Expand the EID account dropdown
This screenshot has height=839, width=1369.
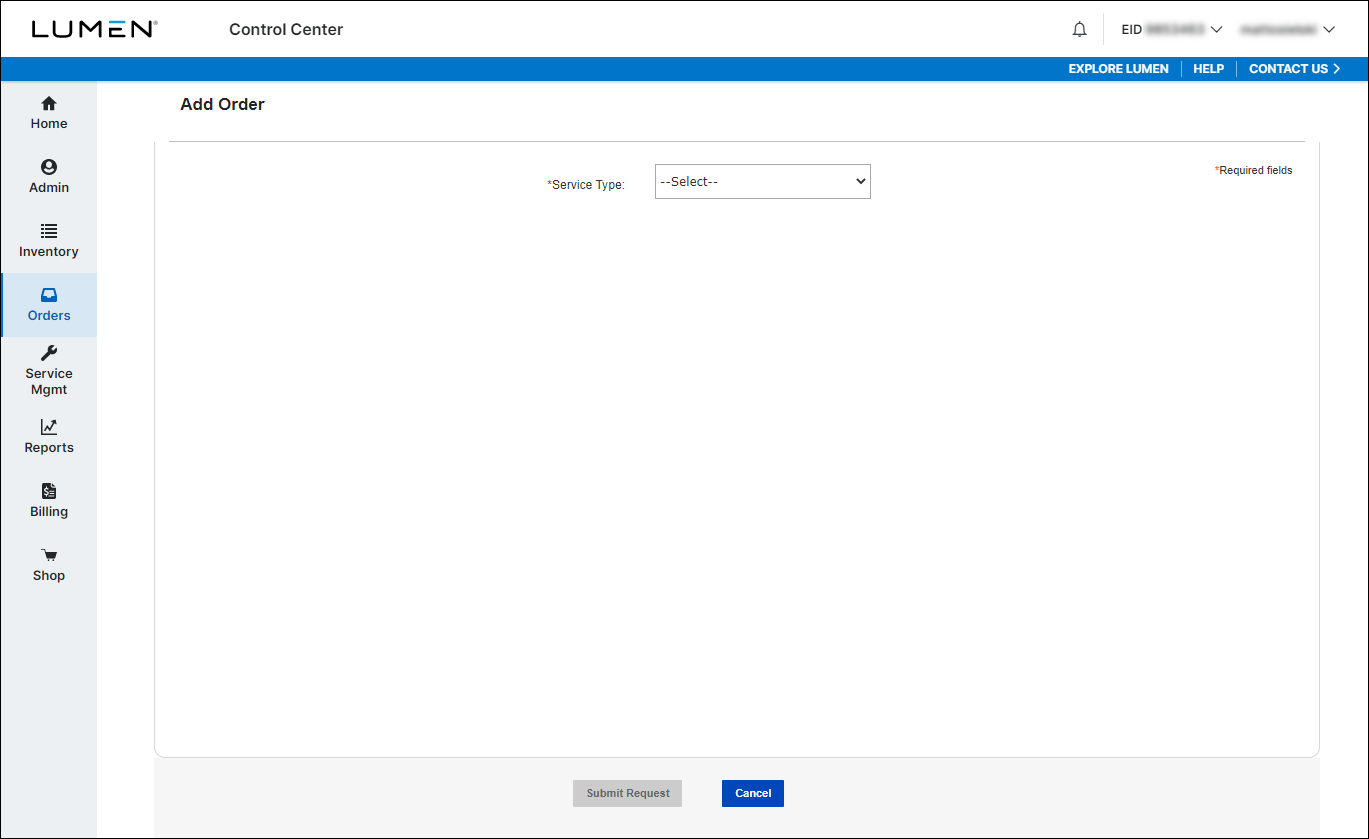click(1172, 30)
